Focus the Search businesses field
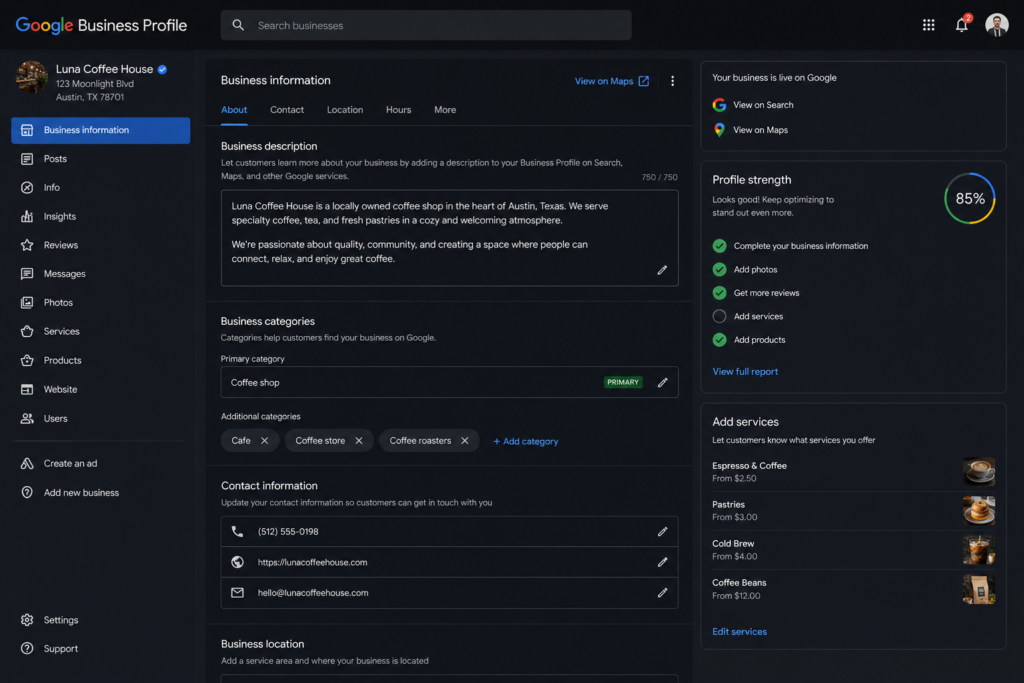 [426, 25]
